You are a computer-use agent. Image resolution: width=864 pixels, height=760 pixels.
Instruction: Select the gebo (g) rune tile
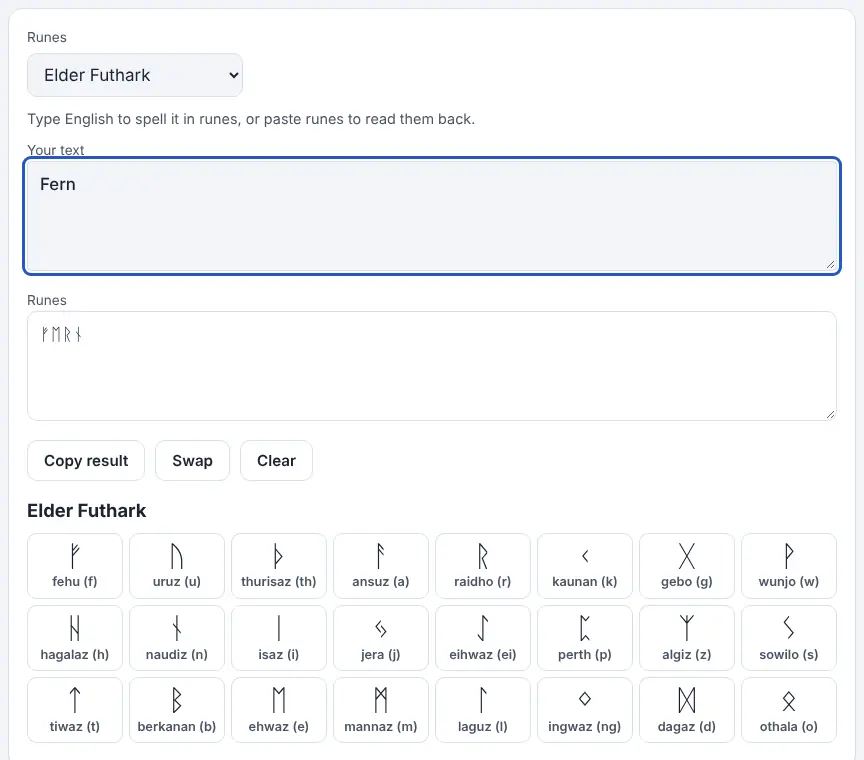click(687, 565)
